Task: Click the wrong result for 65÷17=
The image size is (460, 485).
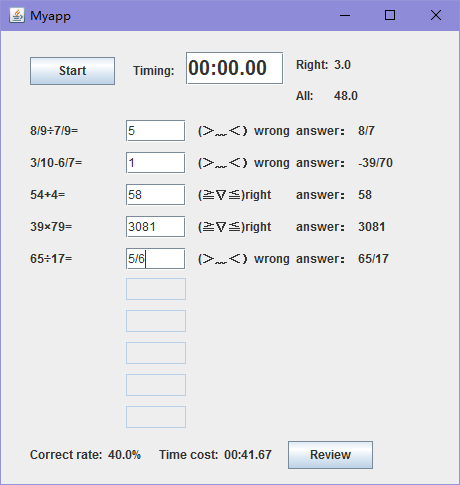Action: pos(244,259)
